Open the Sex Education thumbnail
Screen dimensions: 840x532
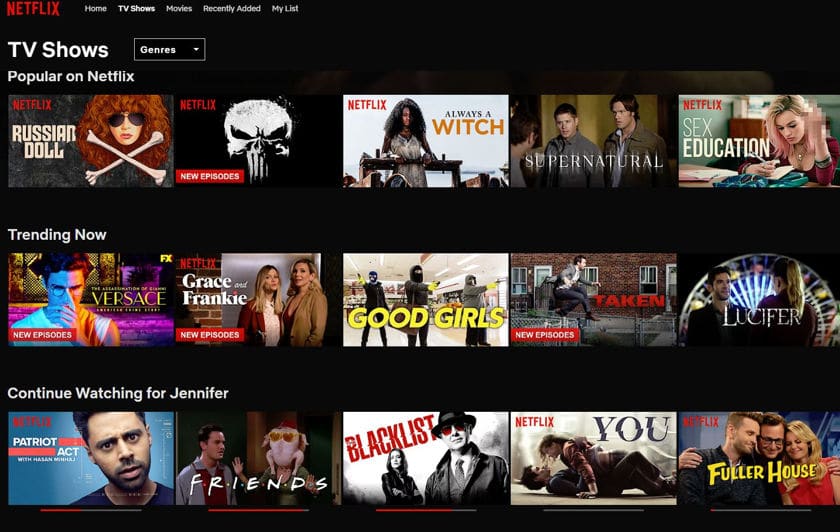tap(759, 141)
